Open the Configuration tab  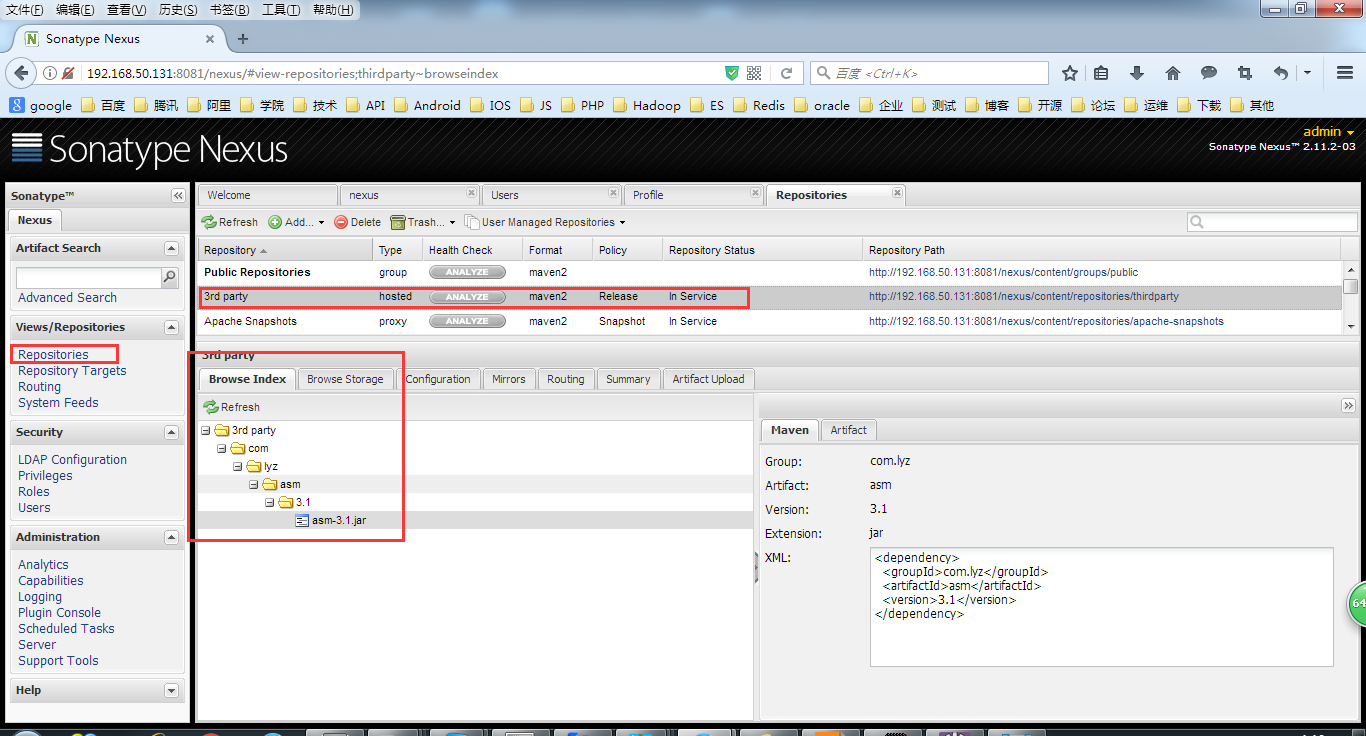click(438, 379)
